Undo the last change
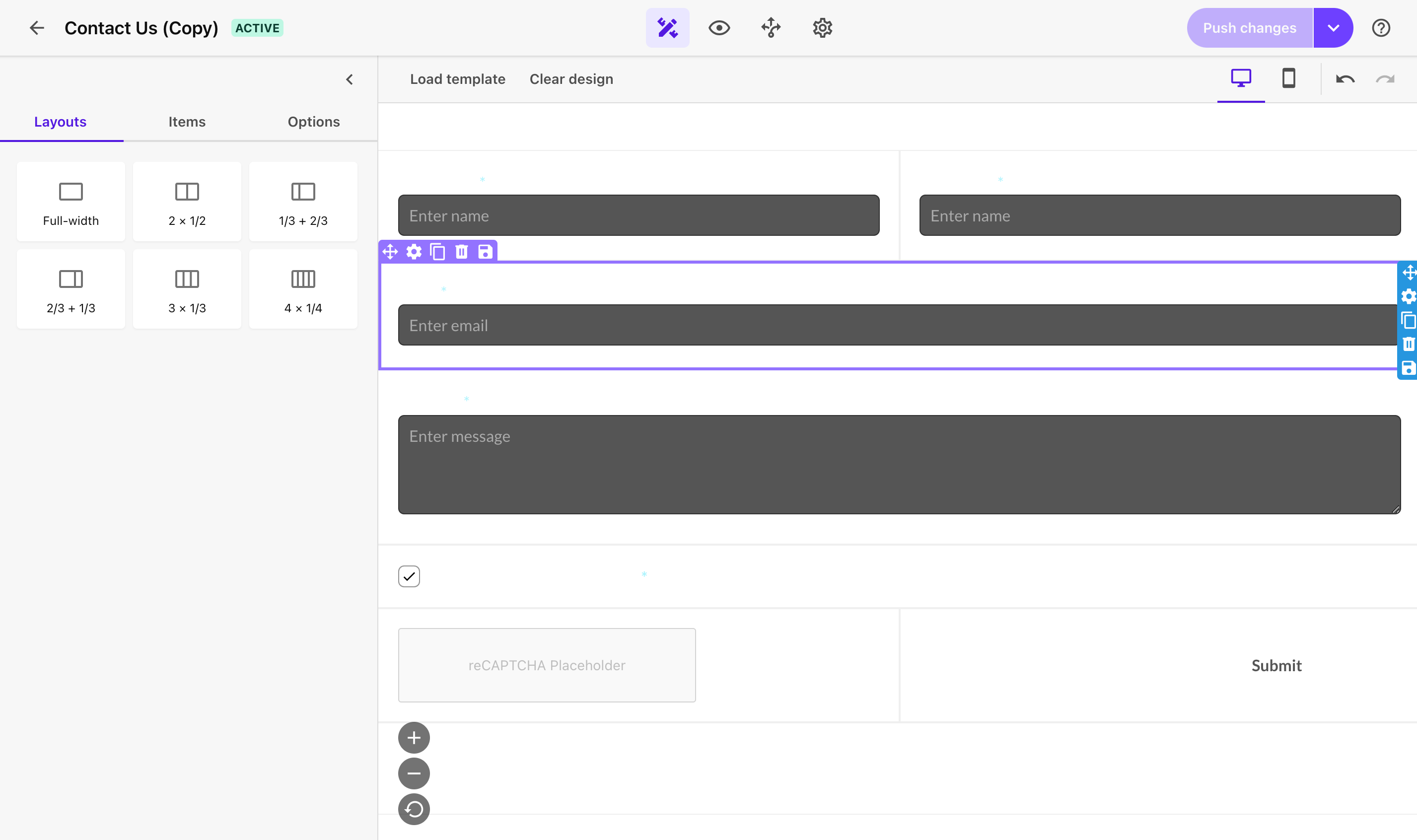 (1345, 79)
